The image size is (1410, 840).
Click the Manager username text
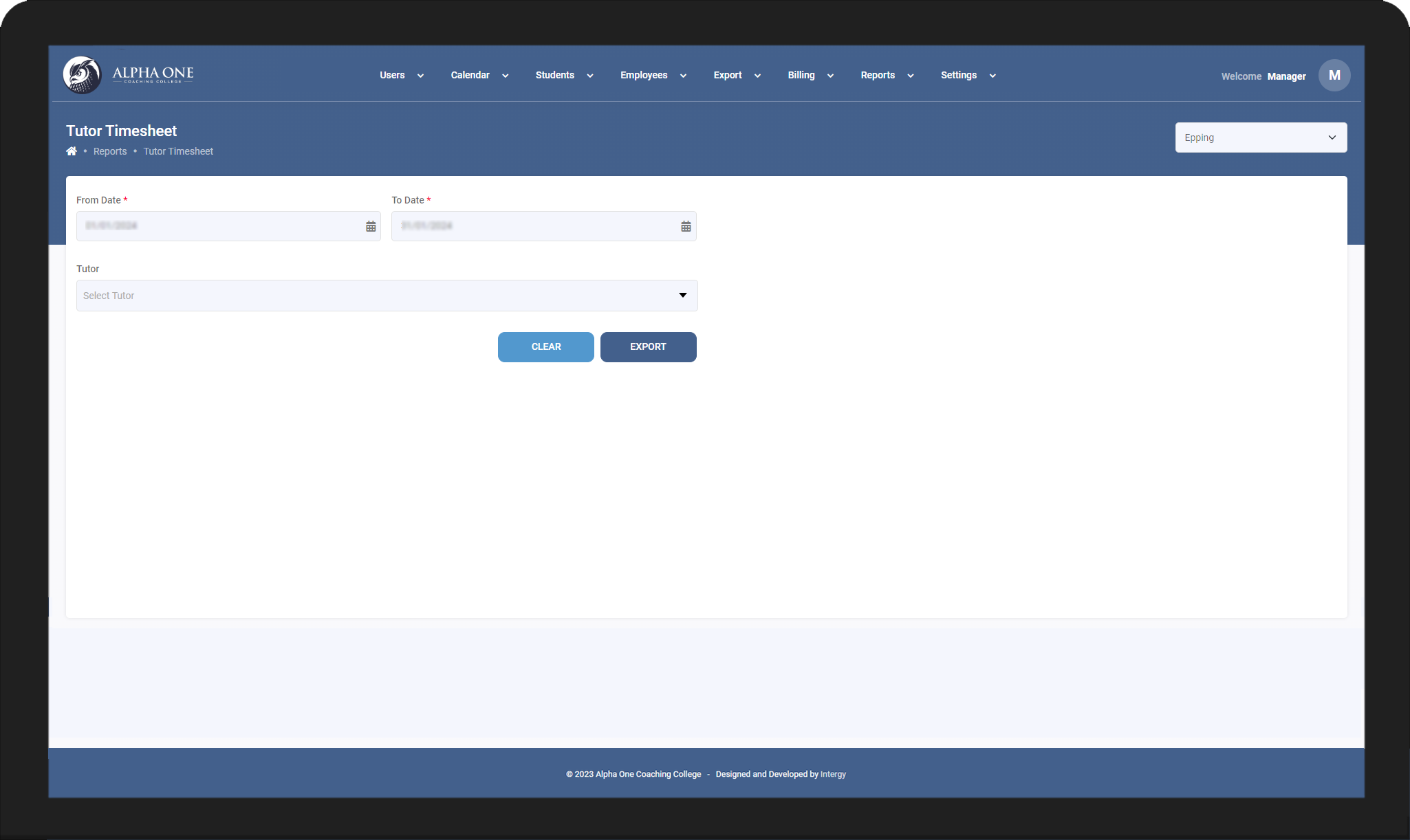click(1286, 76)
